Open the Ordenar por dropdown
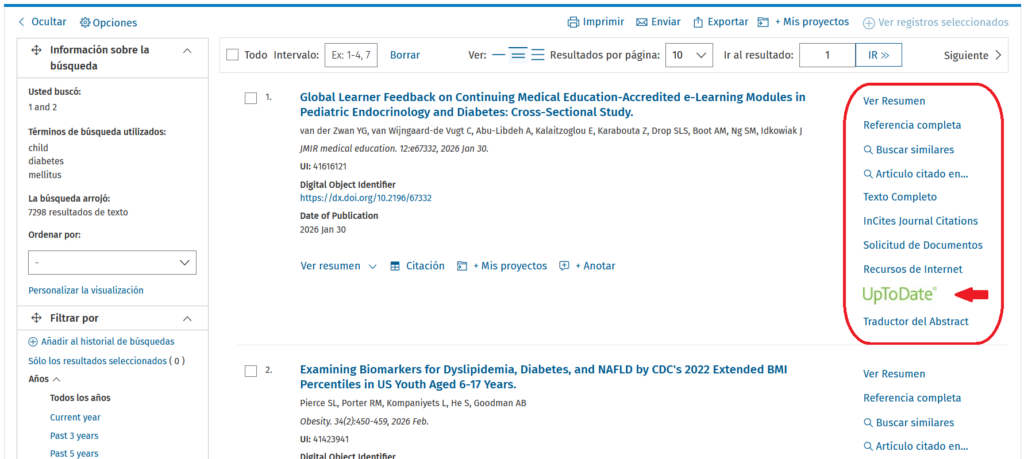This screenshot has height=459, width=1024. 112,262
